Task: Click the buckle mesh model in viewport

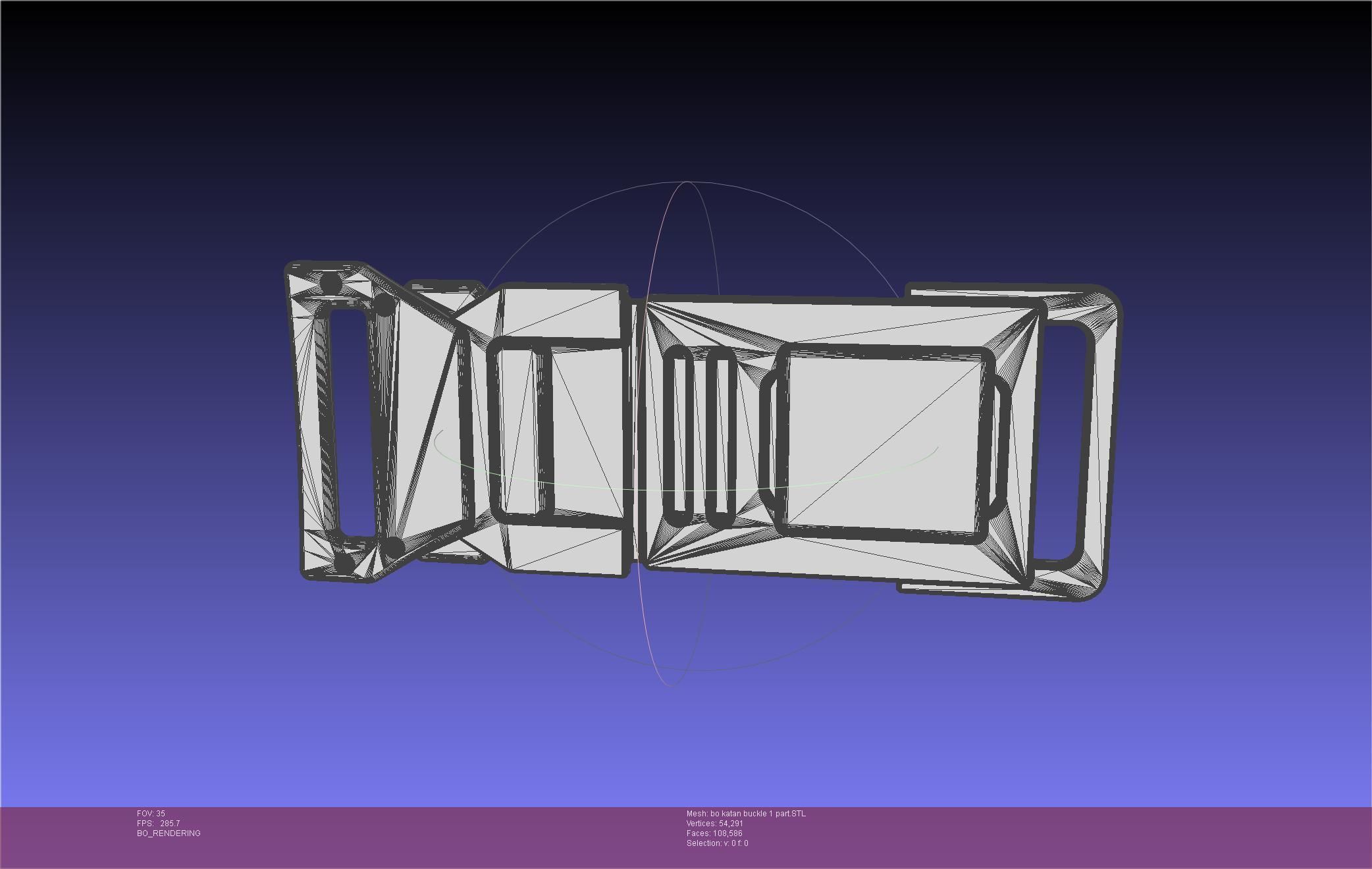Action: click(702, 431)
